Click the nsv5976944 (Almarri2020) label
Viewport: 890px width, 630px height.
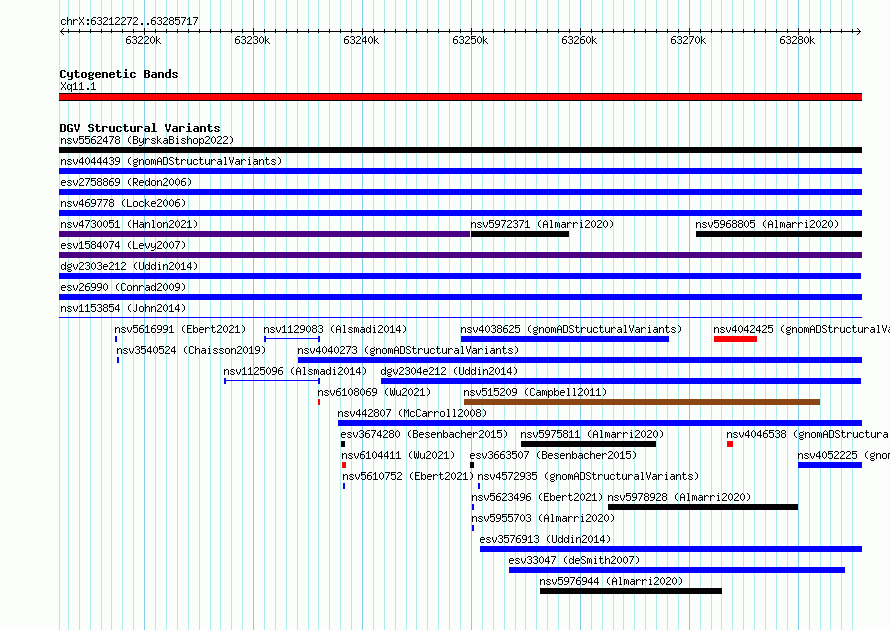click(611, 581)
